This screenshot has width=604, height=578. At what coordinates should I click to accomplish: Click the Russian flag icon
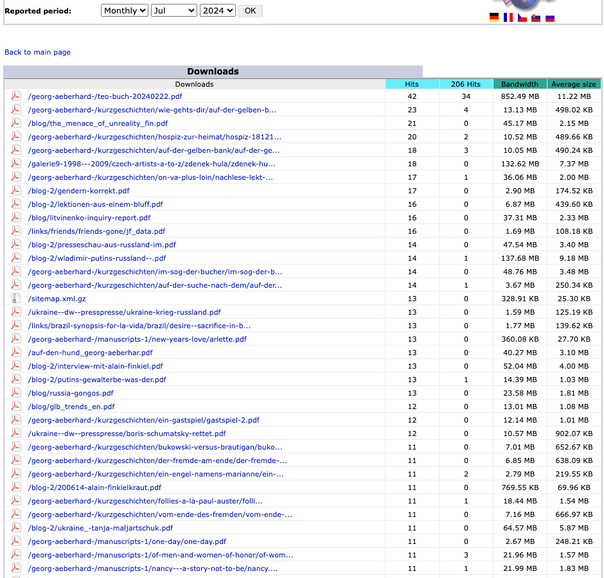click(x=550, y=18)
